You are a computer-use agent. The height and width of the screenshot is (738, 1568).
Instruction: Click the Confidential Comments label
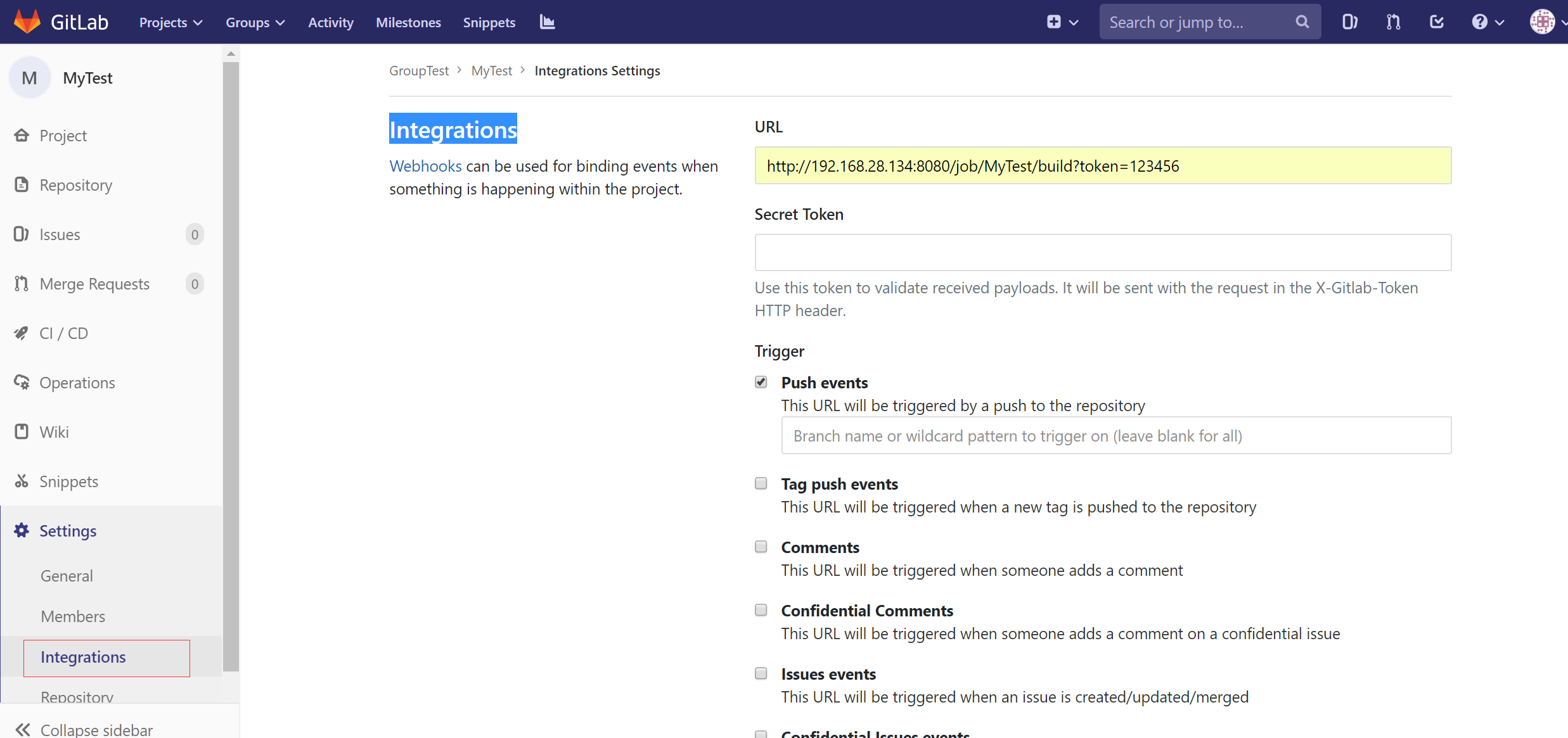pyautogui.click(x=866, y=611)
